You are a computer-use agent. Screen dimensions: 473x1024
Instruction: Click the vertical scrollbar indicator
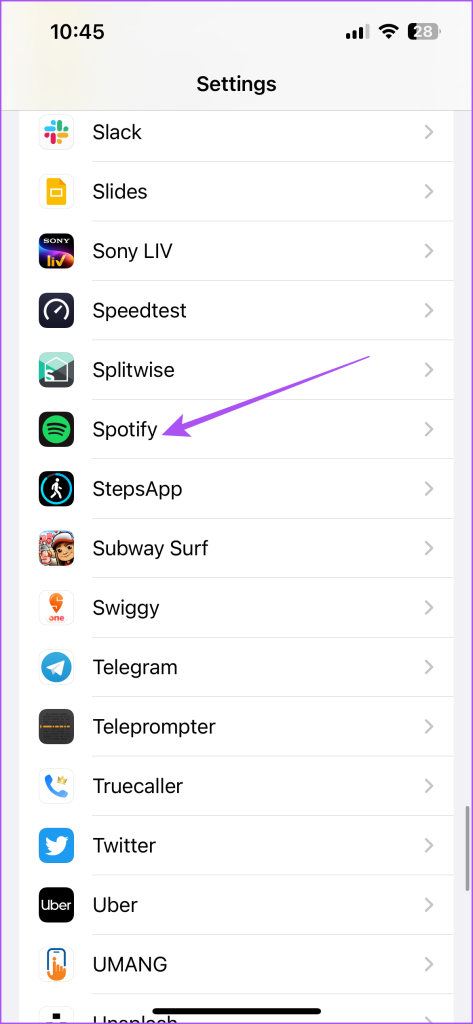coord(467,848)
